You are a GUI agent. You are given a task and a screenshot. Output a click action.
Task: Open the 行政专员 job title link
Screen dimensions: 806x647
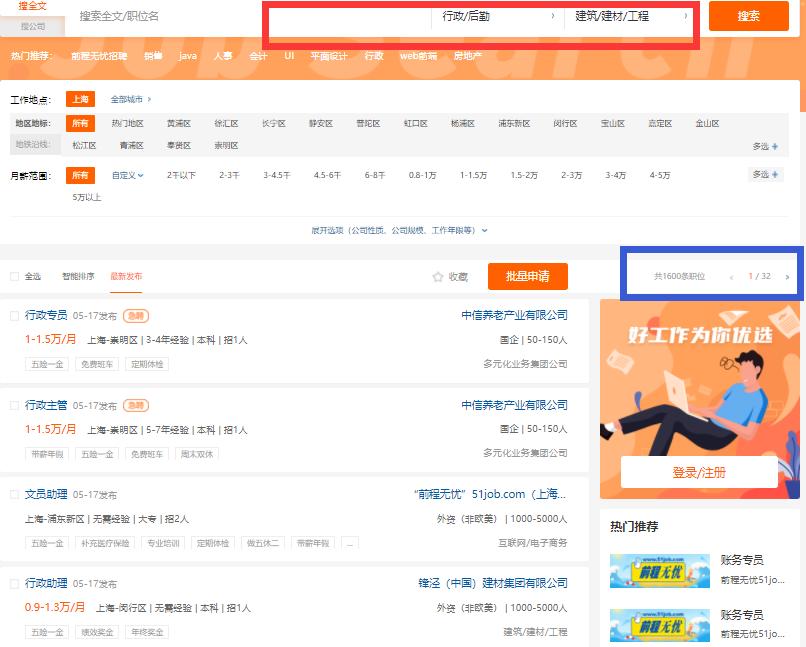point(46,315)
